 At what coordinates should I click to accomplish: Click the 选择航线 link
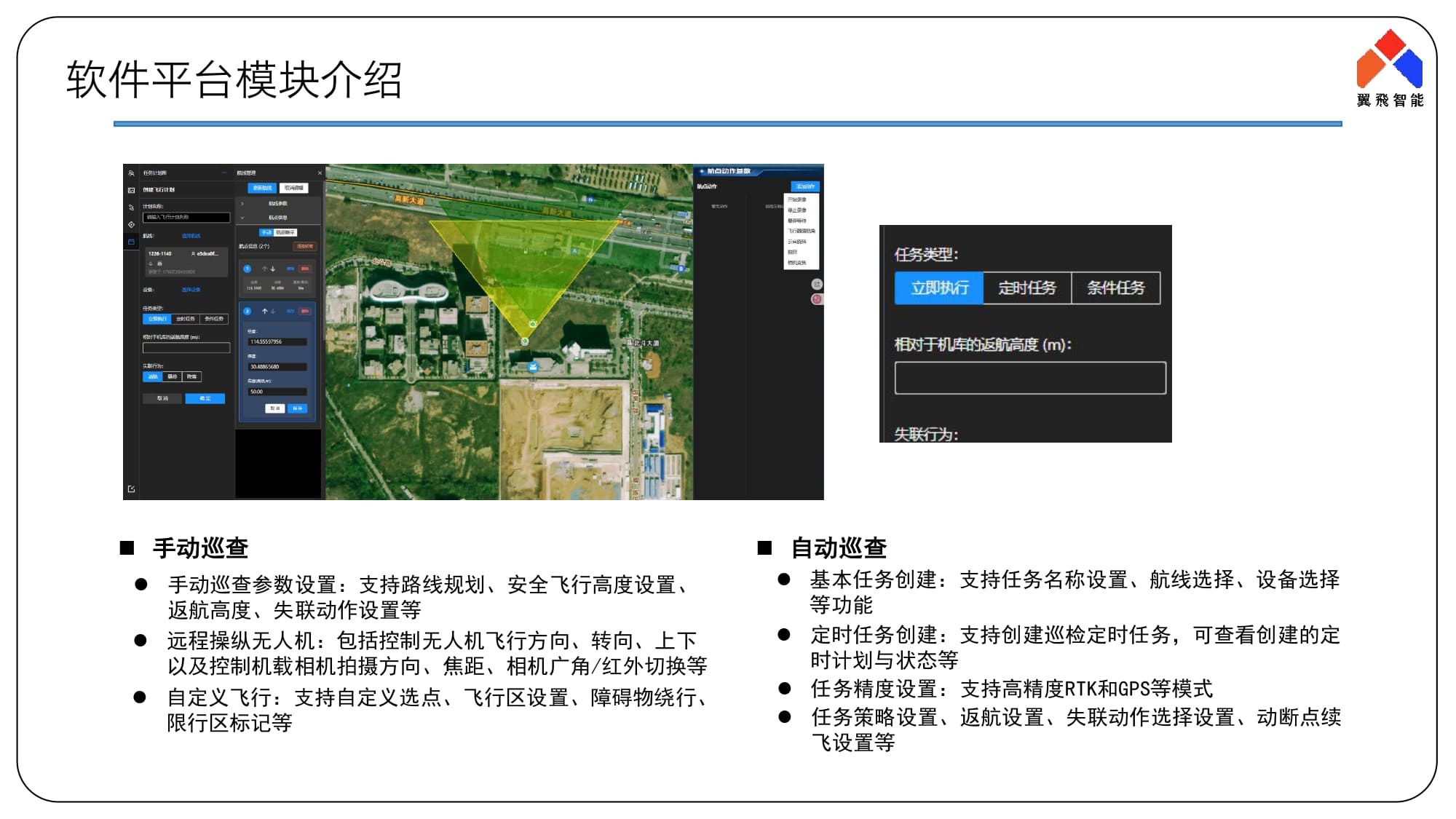click(191, 236)
